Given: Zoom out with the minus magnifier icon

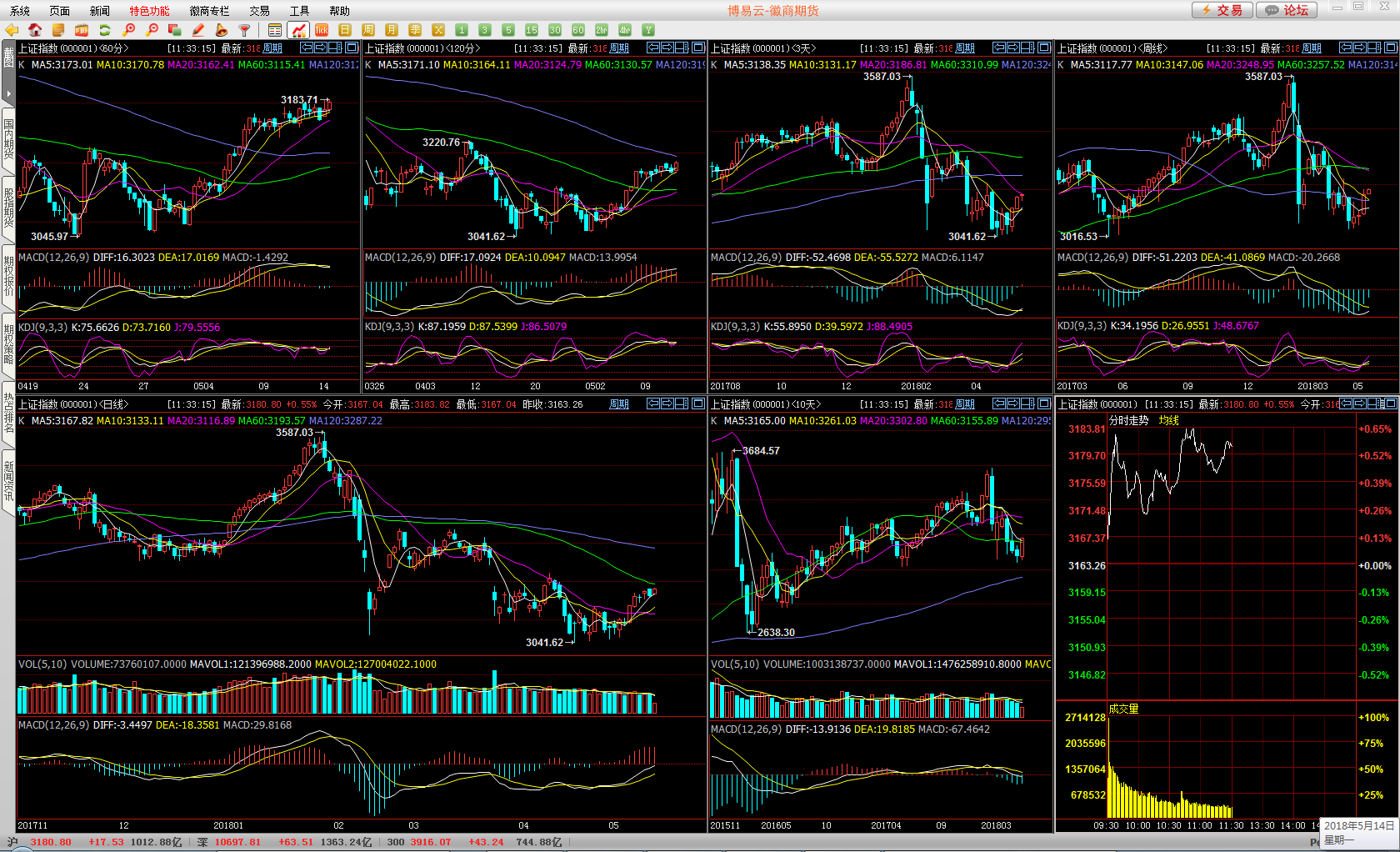Looking at the screenshot, I should [152, 30].
